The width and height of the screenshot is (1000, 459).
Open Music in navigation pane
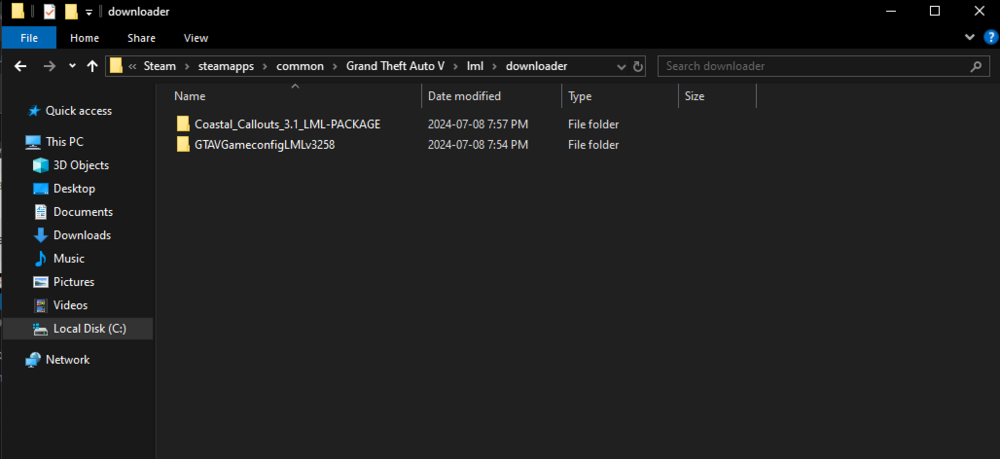coord(69,259)
